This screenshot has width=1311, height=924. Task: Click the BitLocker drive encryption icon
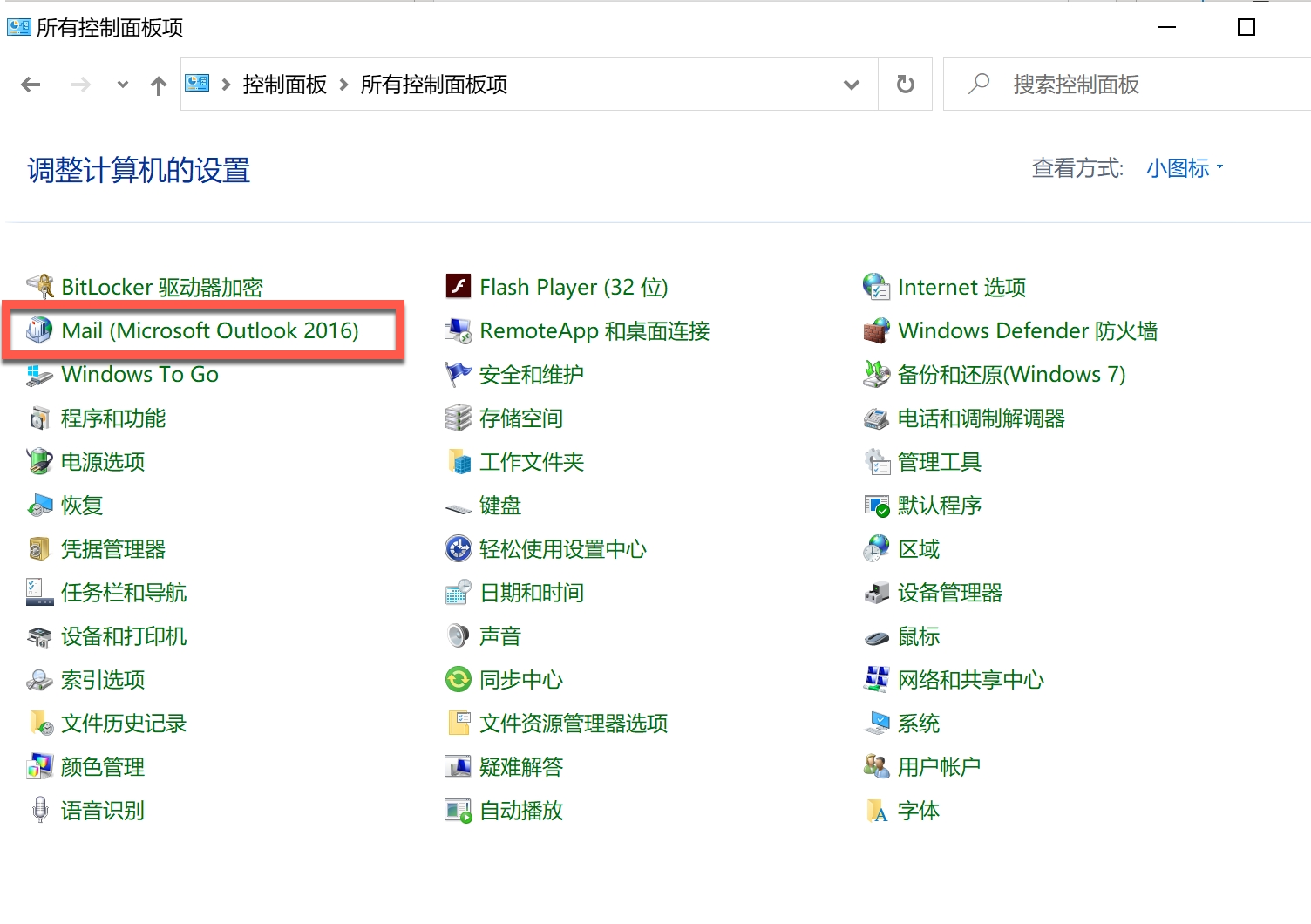click(x=39, y=287)
